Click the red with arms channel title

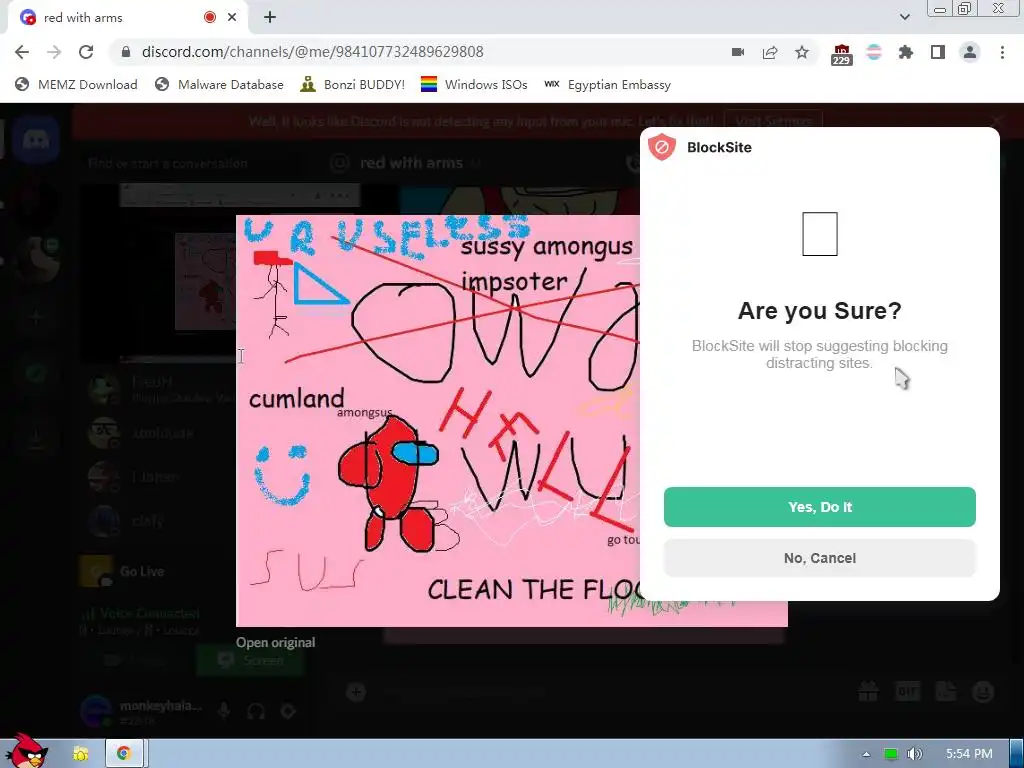[411, 163]
